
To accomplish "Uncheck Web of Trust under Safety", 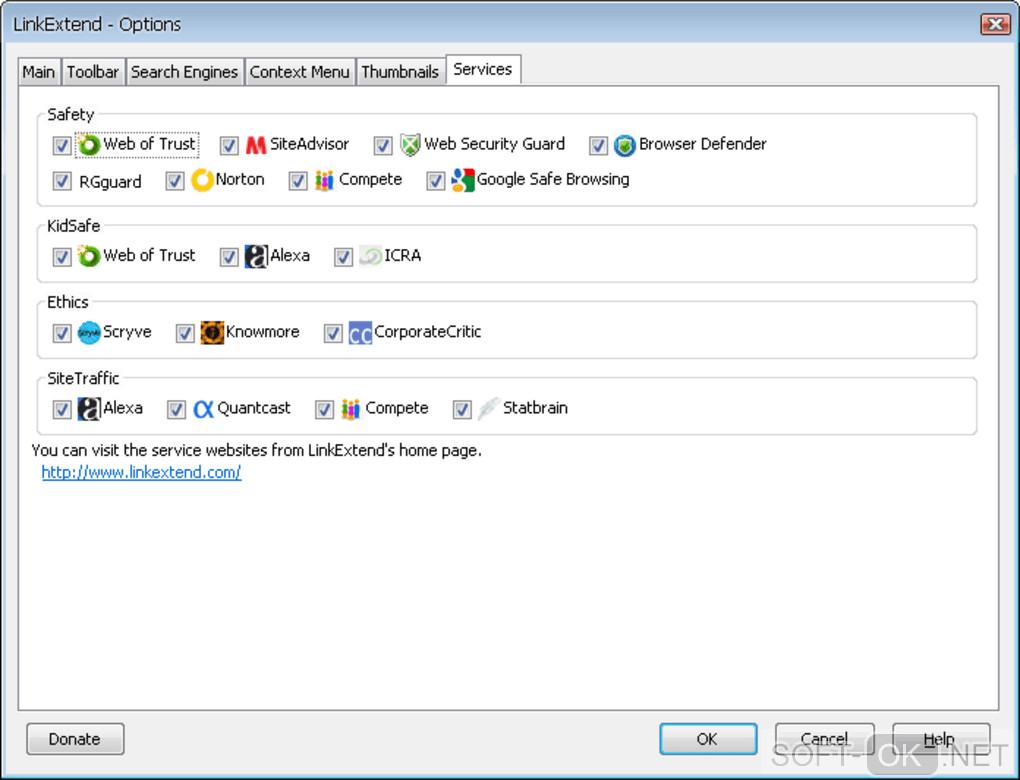I will click(62, 145).
